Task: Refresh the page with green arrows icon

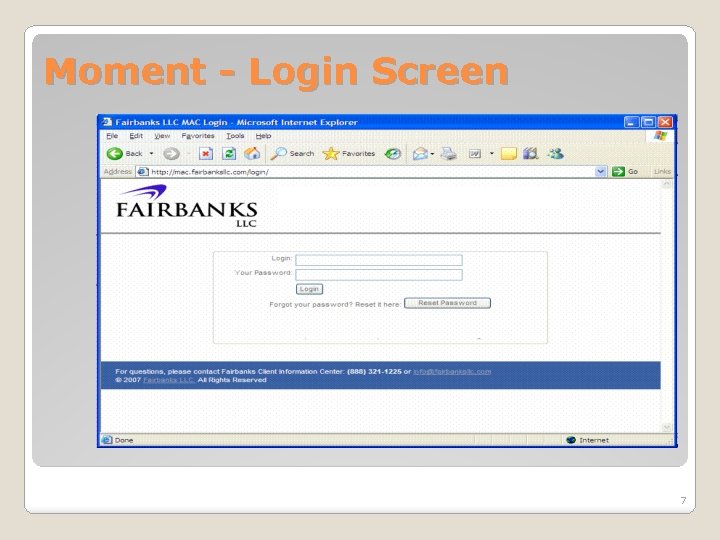Action: 229,153
